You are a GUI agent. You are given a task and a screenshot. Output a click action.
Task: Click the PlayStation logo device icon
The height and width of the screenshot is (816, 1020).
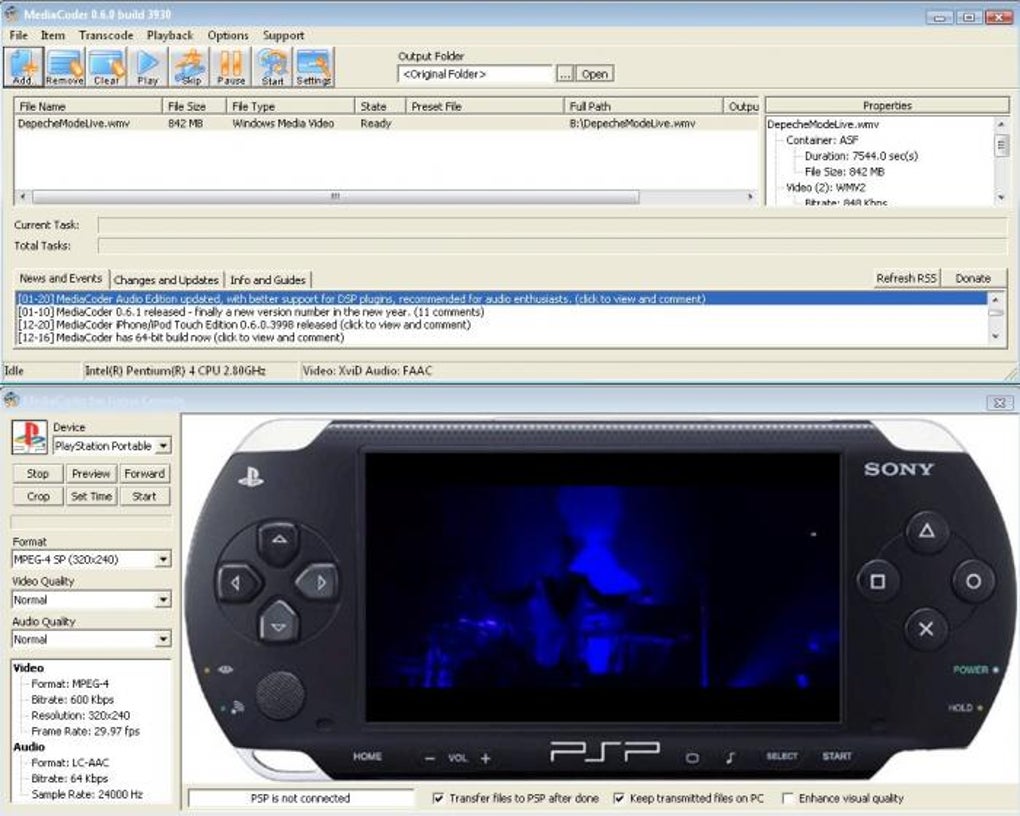pos(29,437)
